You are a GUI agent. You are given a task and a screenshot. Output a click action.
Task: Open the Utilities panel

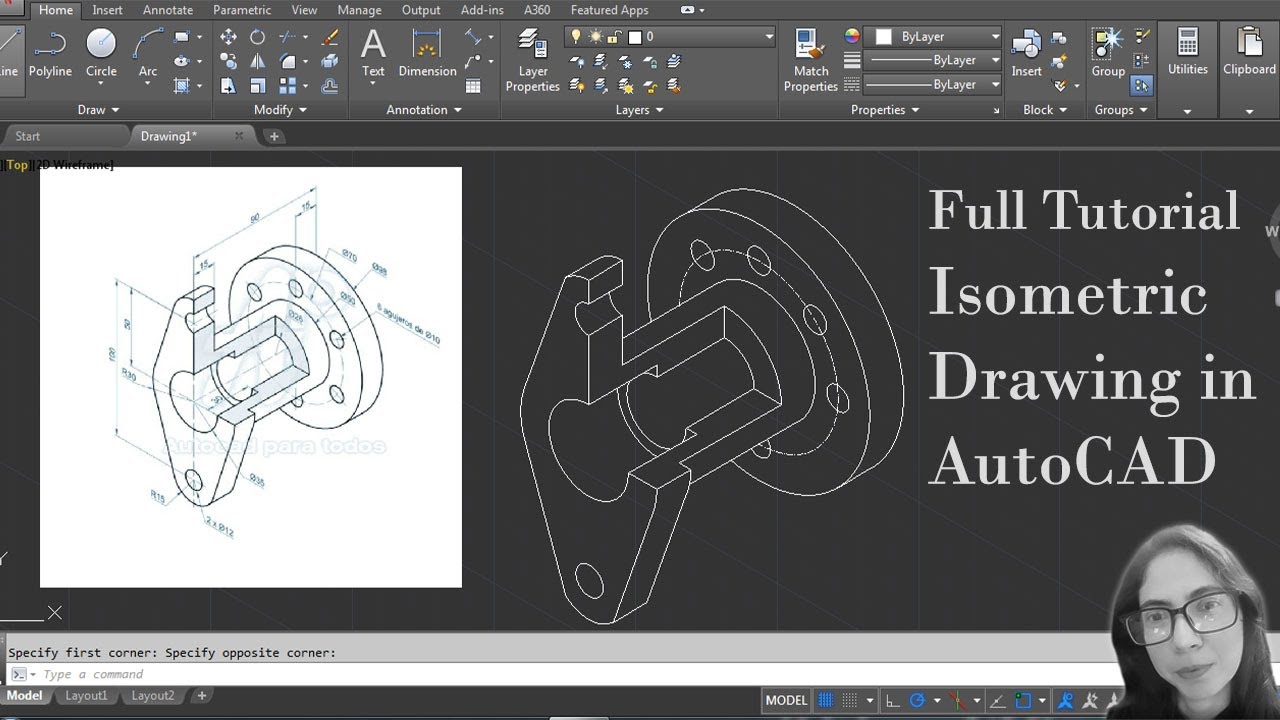point(1187,68)
